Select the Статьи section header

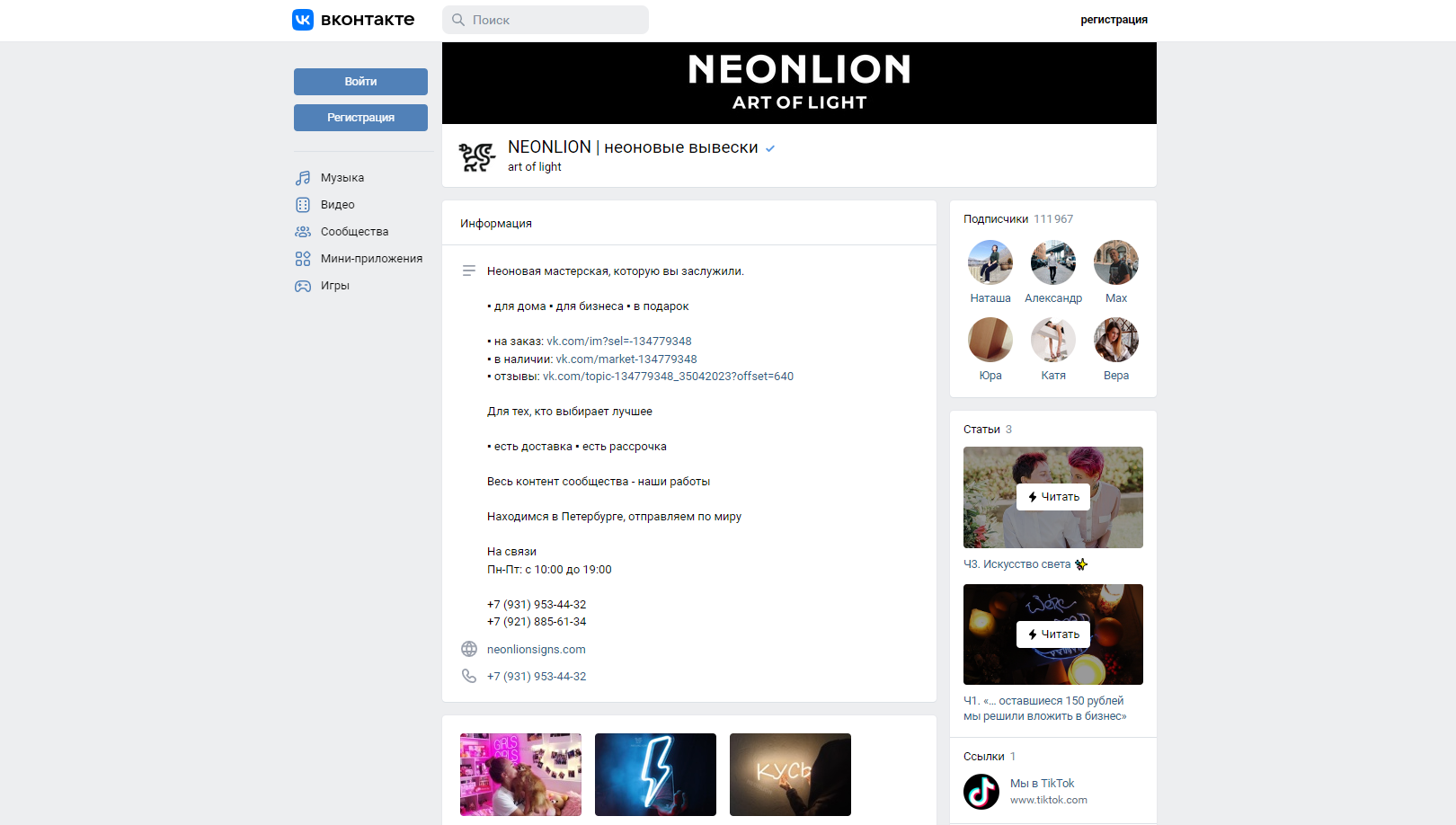[x=981, y=430]
